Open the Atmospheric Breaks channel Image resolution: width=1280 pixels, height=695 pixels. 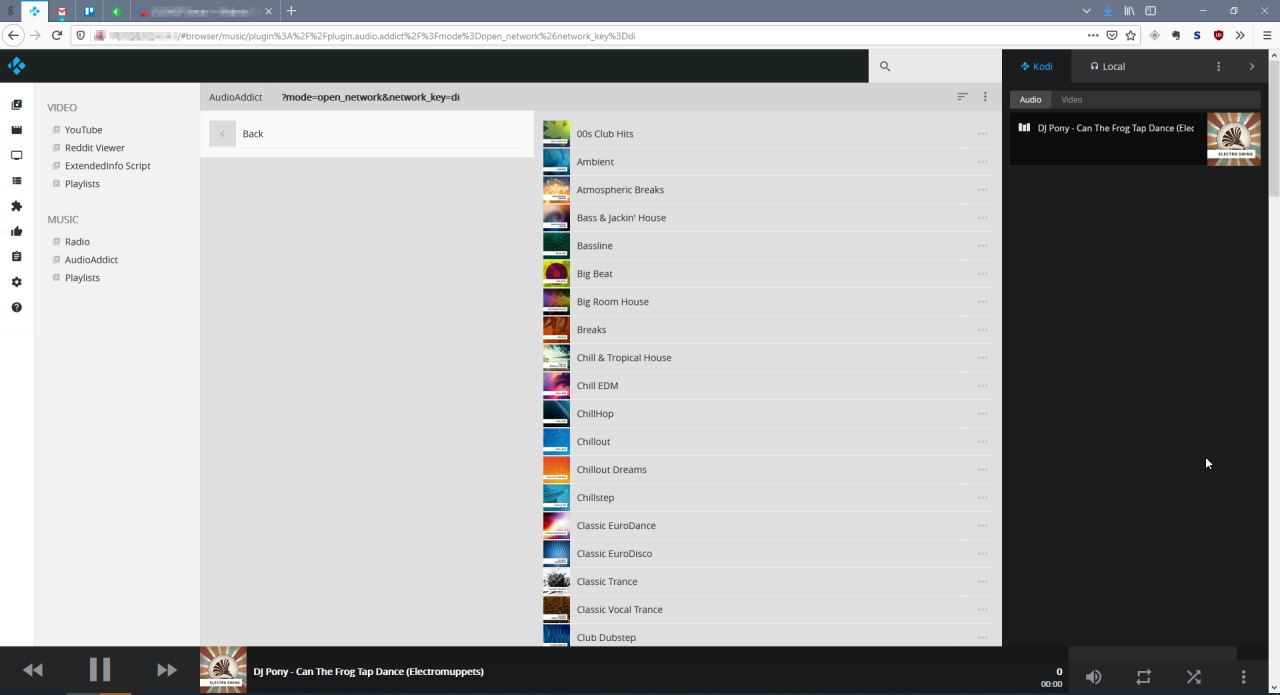pyautogui.click(x=620, y=190)
